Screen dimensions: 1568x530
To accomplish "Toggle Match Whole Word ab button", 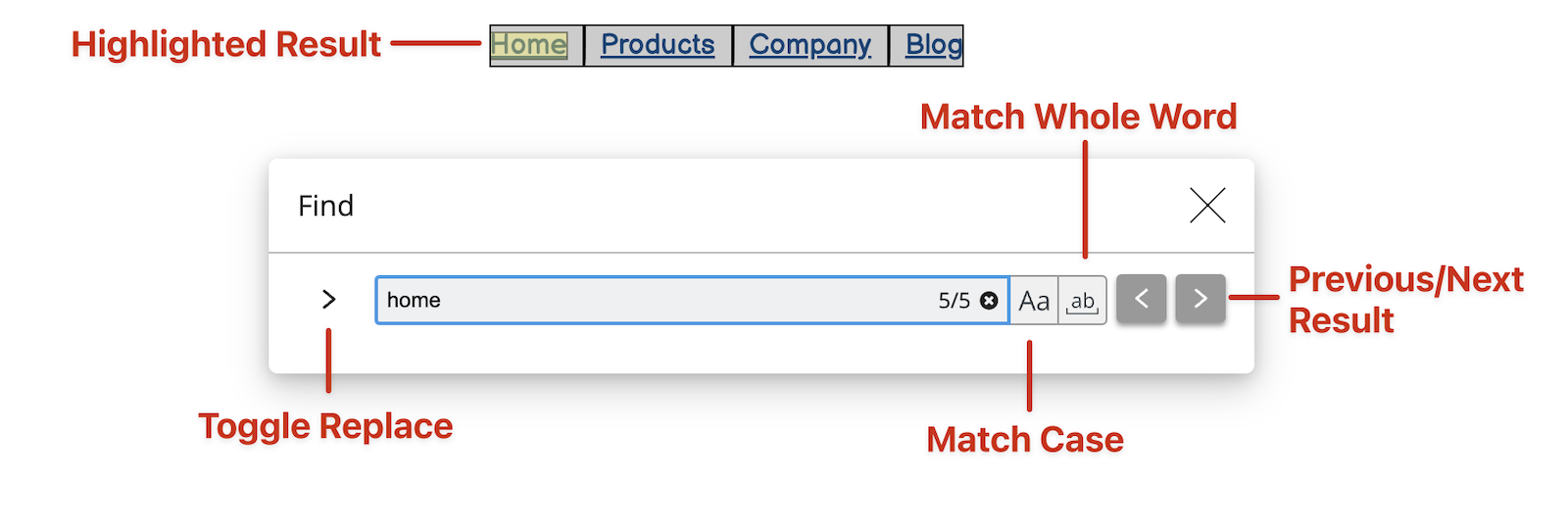I will coord(1082,301).
